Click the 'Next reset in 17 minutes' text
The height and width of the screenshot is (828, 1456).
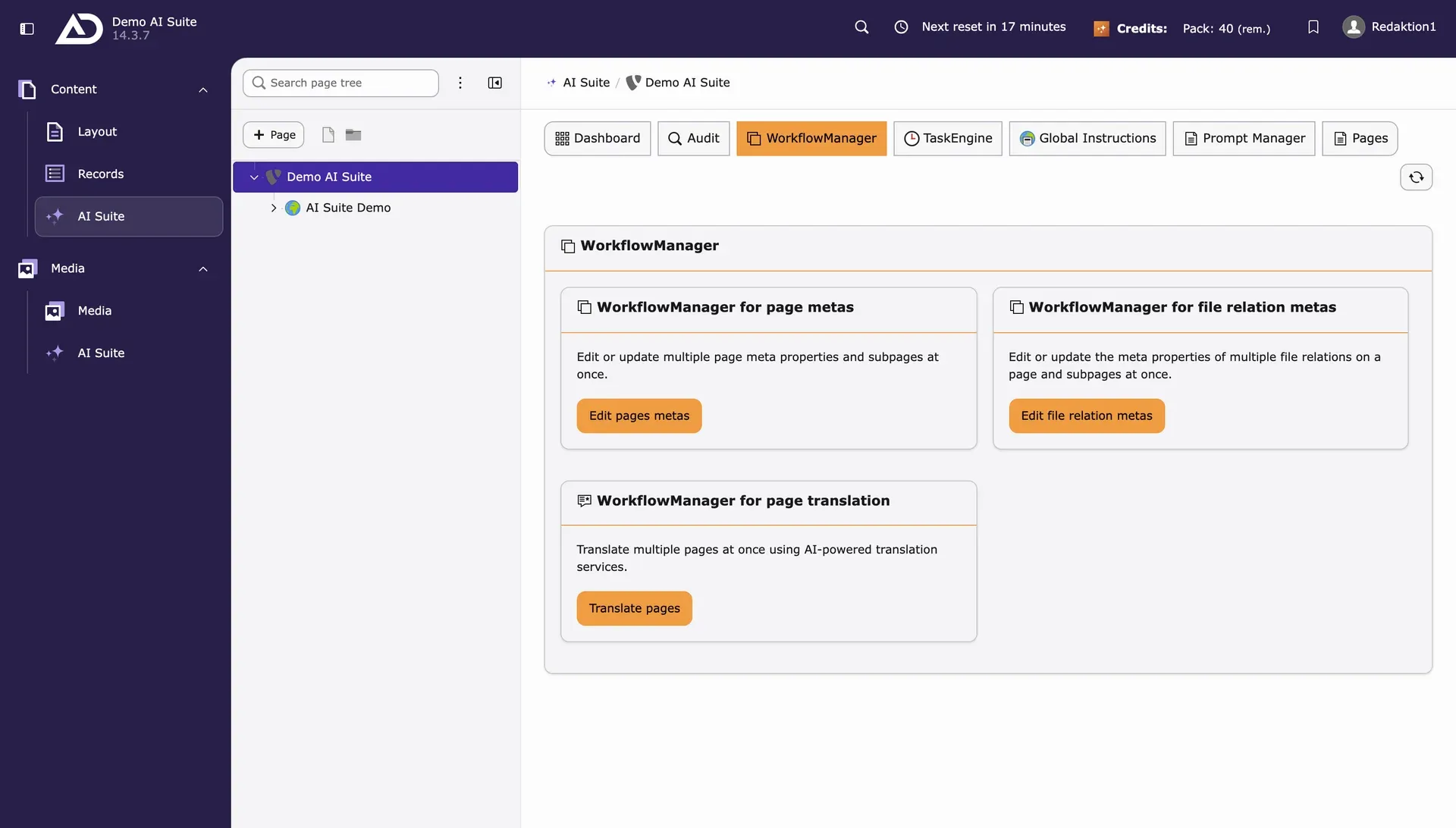993,27
